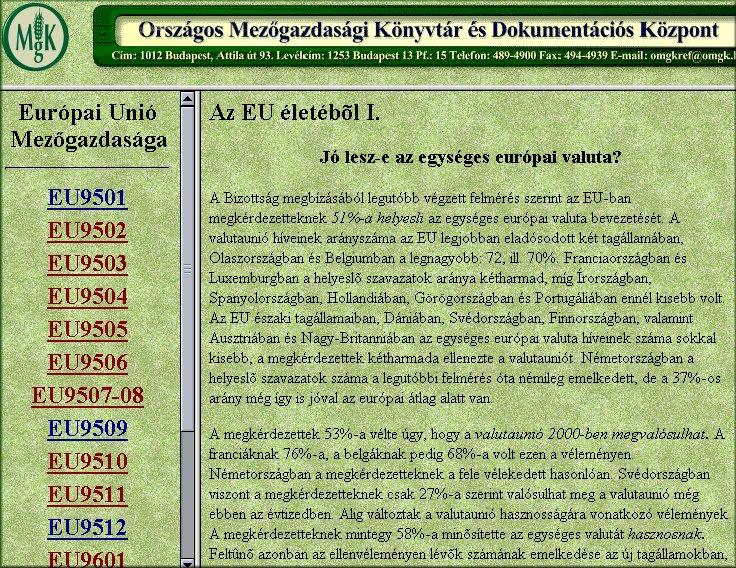Click the Országos Mezőgazdasági Könyvtár banner title

tap(428, 30)
